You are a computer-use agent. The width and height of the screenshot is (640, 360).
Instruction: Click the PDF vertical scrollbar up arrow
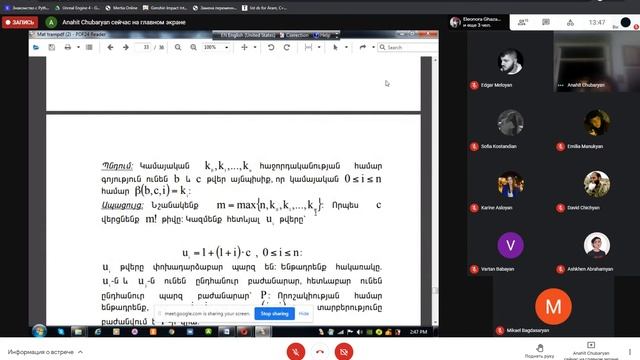tap(435, 60)
